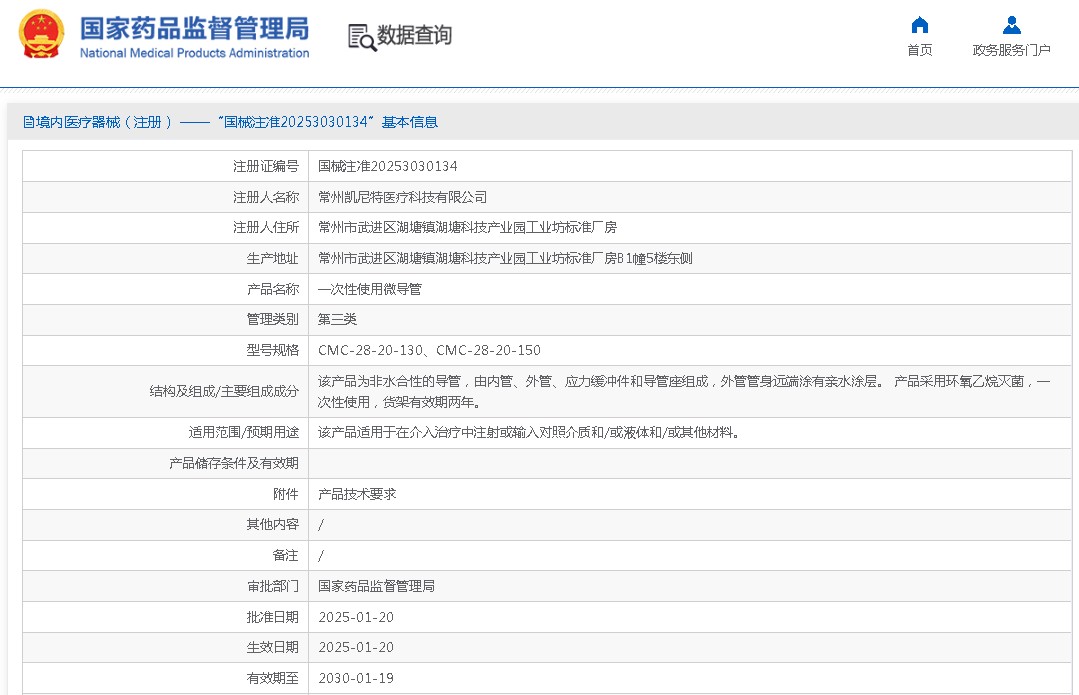
Task: Select production address ending B1幢5楼东侧
Action: [505, 259]
